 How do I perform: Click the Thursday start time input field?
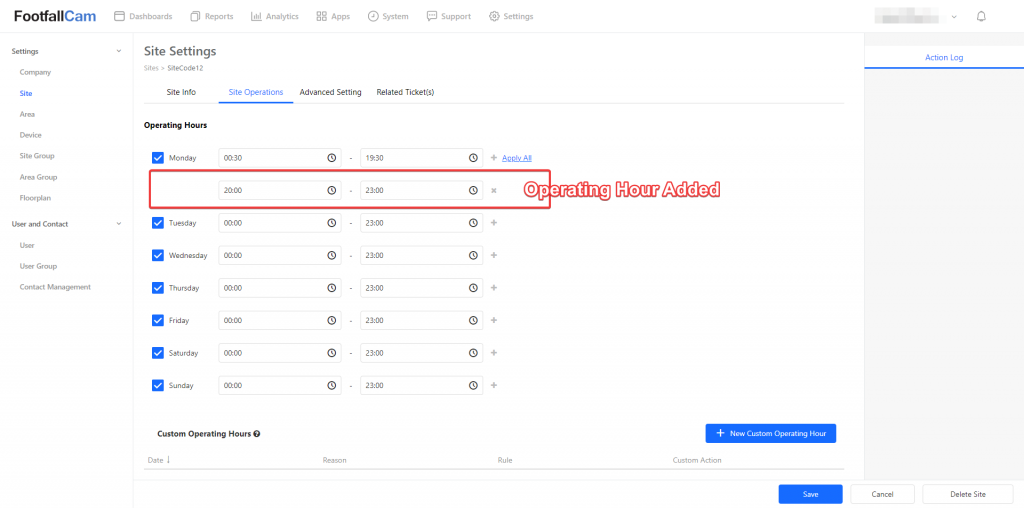coord(272,288)
